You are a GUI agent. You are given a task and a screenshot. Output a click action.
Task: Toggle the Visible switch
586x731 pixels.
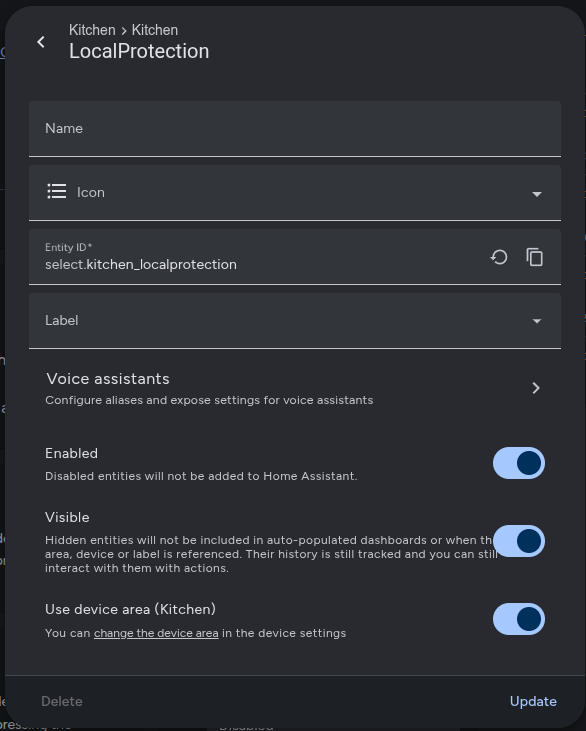pos(518,541)
